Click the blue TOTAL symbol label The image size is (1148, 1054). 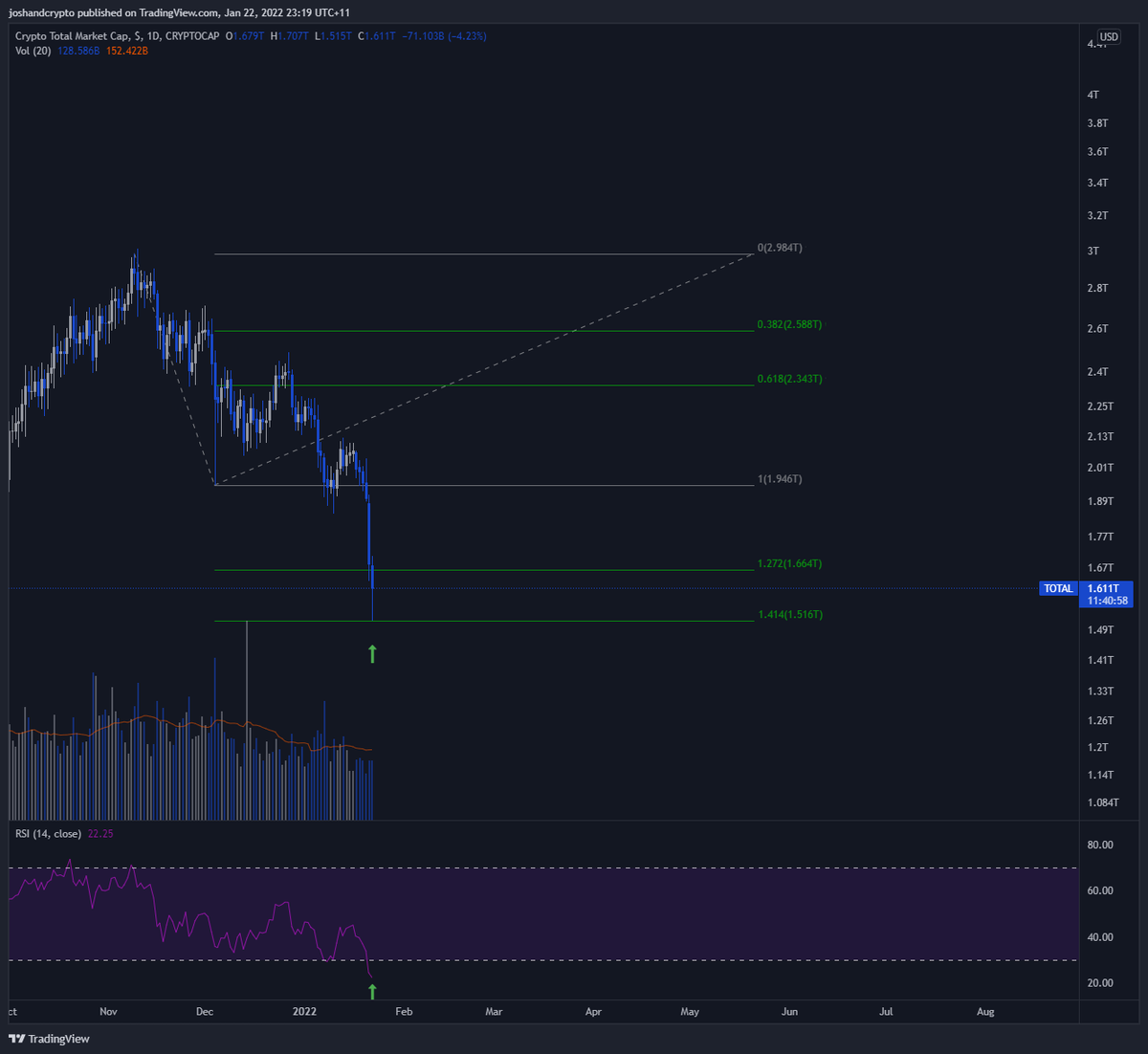(1058, 588)
